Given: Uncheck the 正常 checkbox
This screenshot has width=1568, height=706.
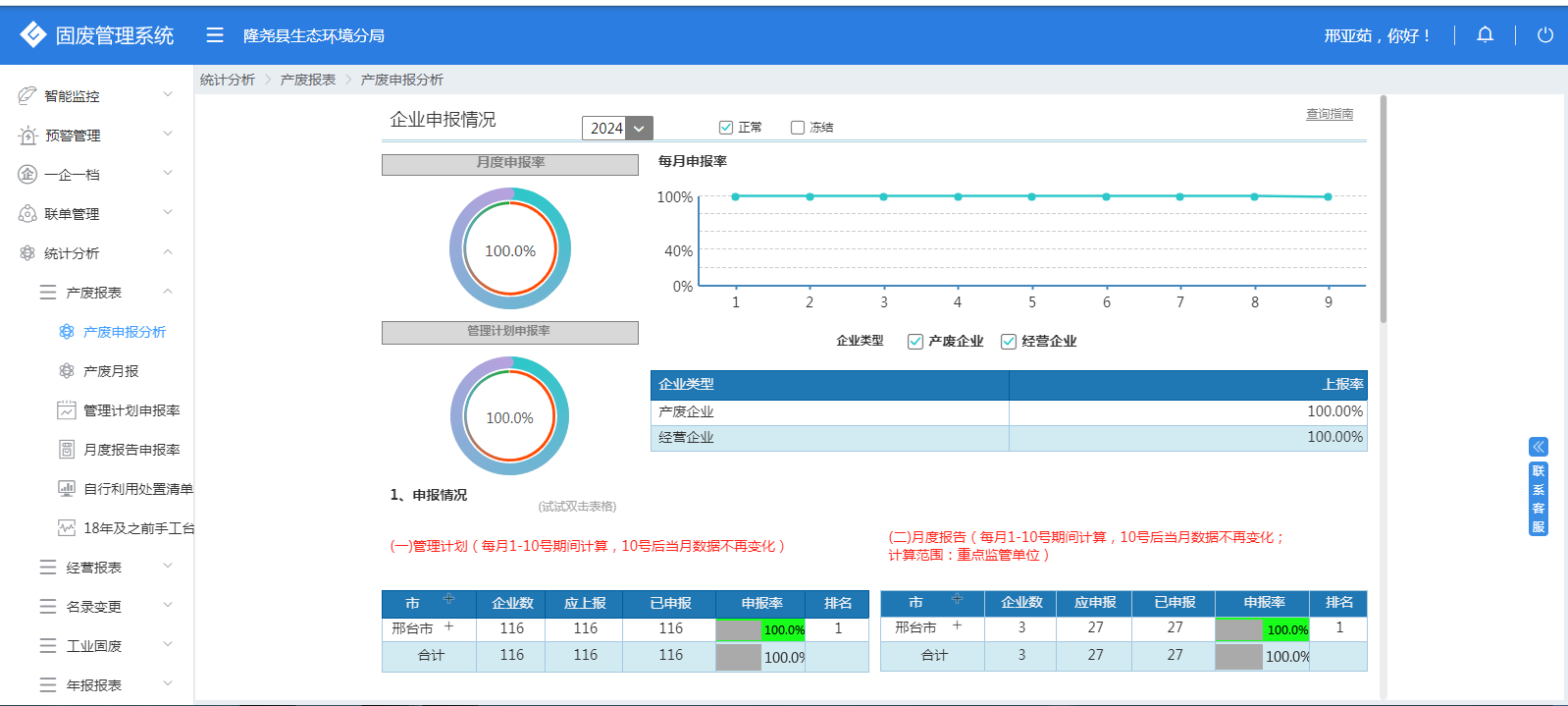Looking at the screenshot, I should tap(726, 128).
